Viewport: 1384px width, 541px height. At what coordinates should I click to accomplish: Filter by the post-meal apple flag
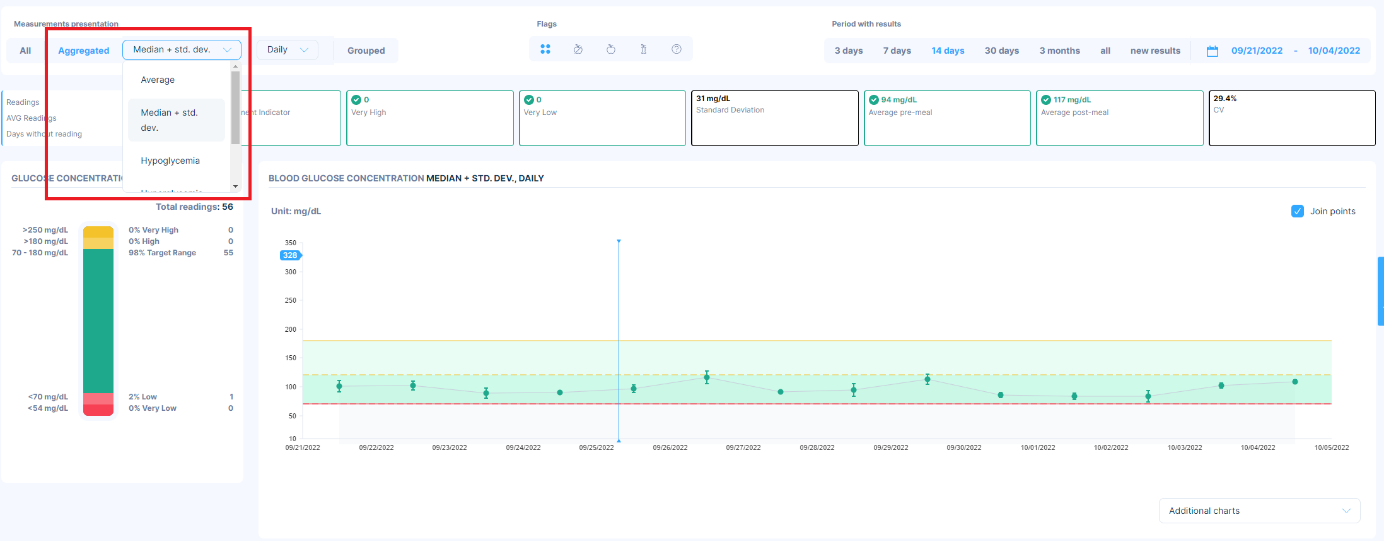(611, 49)
